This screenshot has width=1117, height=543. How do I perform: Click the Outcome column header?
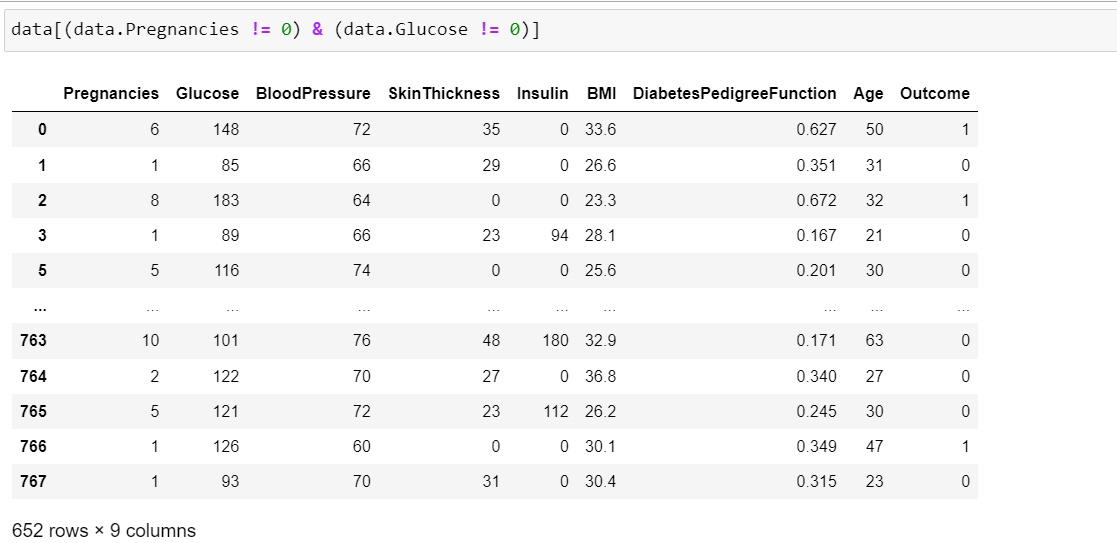pos(935,93)
